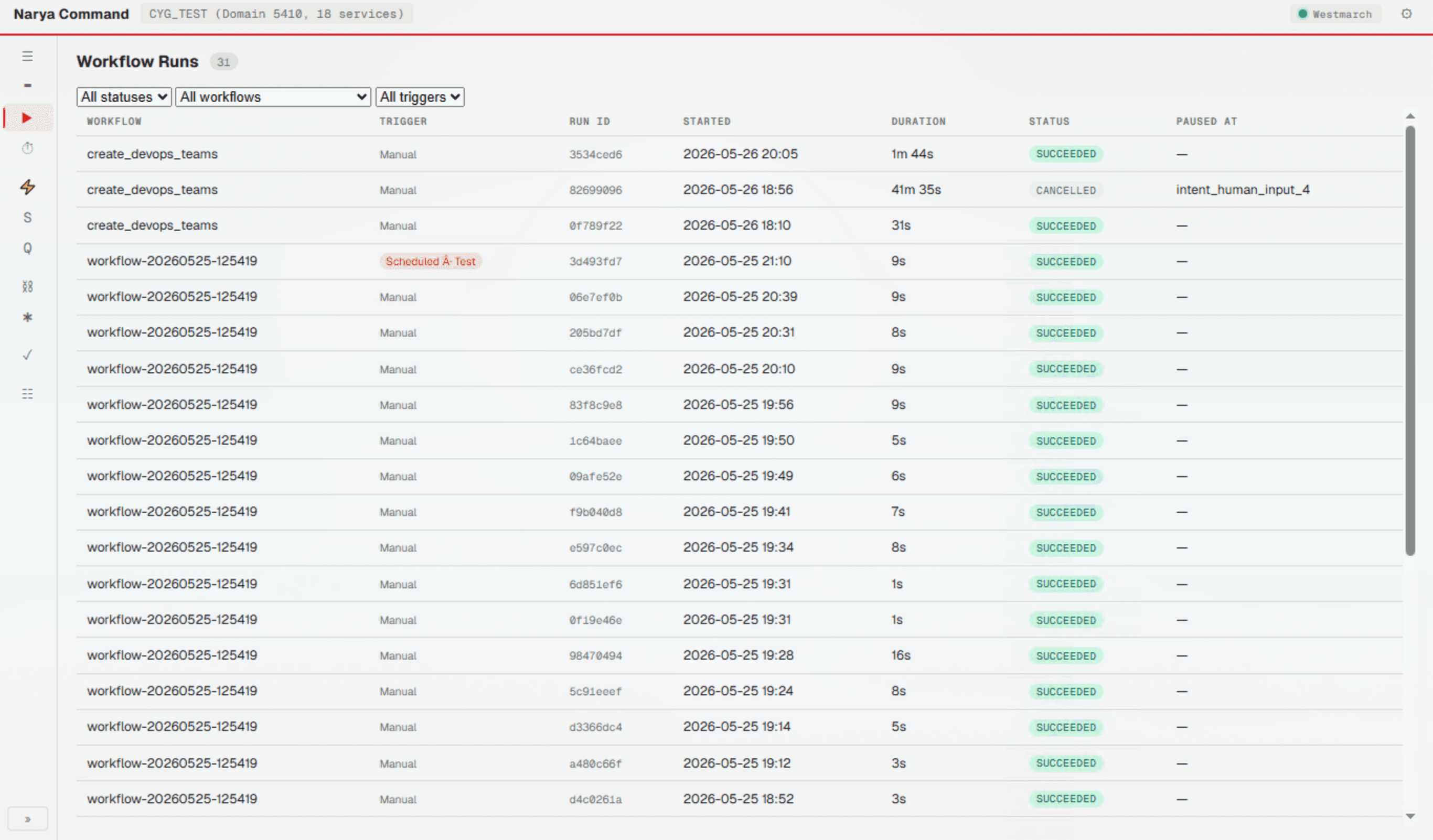Sort by the WORKFLOW column header
Screen dimensions: 1433x840
(114, 121)
